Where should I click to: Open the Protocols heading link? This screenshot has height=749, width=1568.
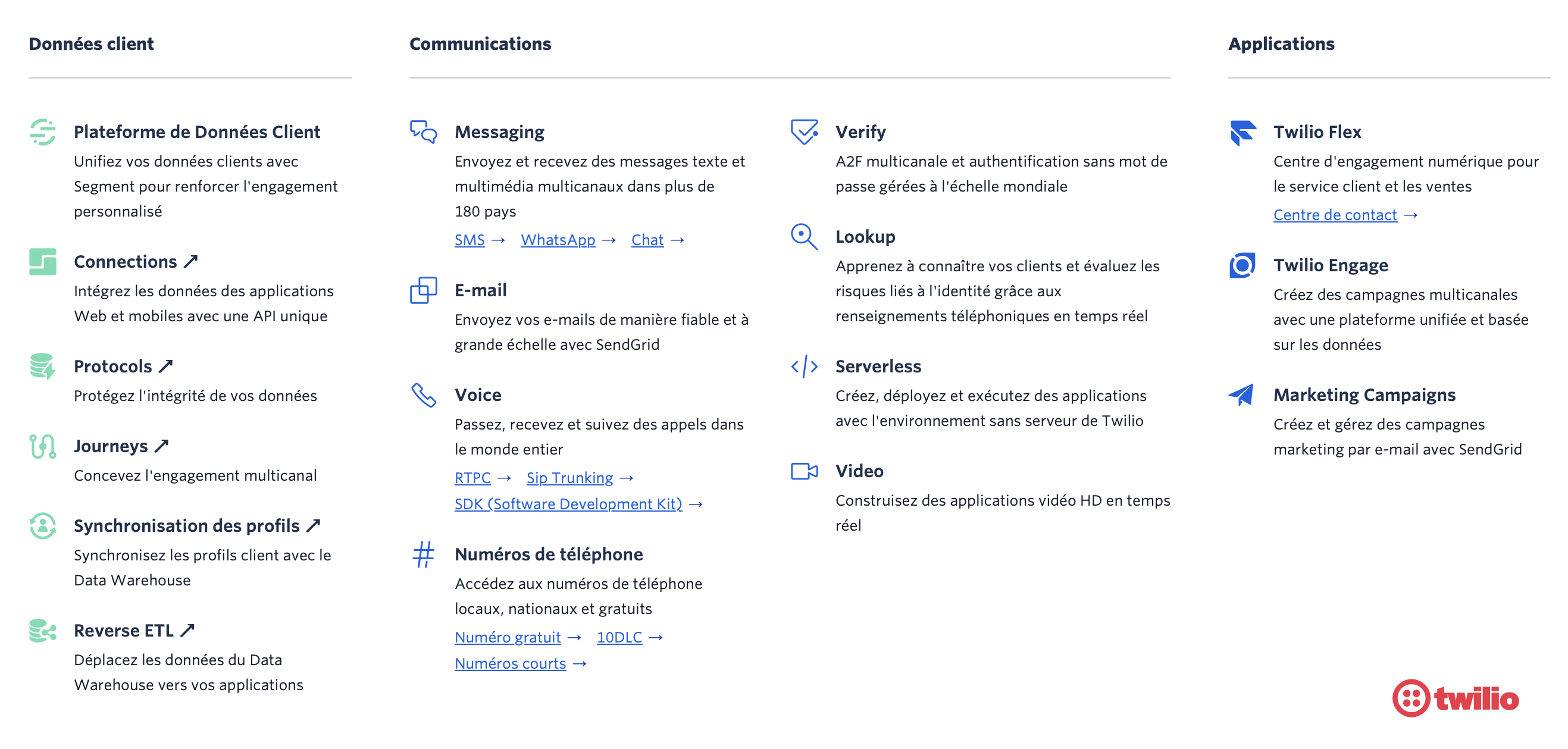pyautogui.click(x=112, y=366)
